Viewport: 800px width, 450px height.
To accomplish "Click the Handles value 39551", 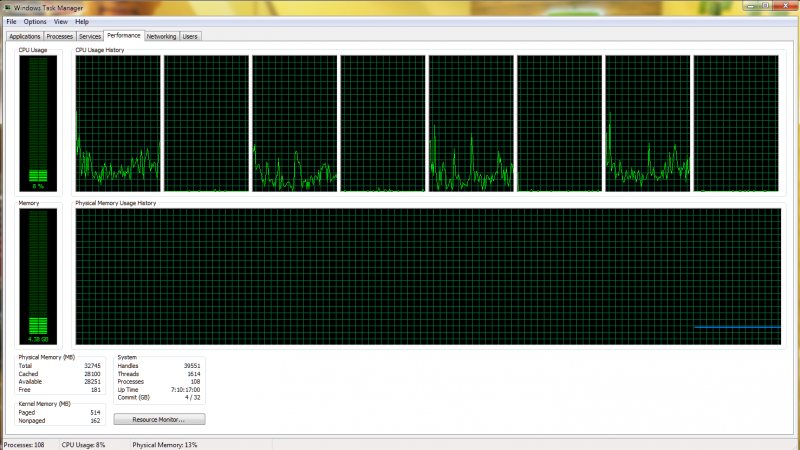I will [192, 366].
